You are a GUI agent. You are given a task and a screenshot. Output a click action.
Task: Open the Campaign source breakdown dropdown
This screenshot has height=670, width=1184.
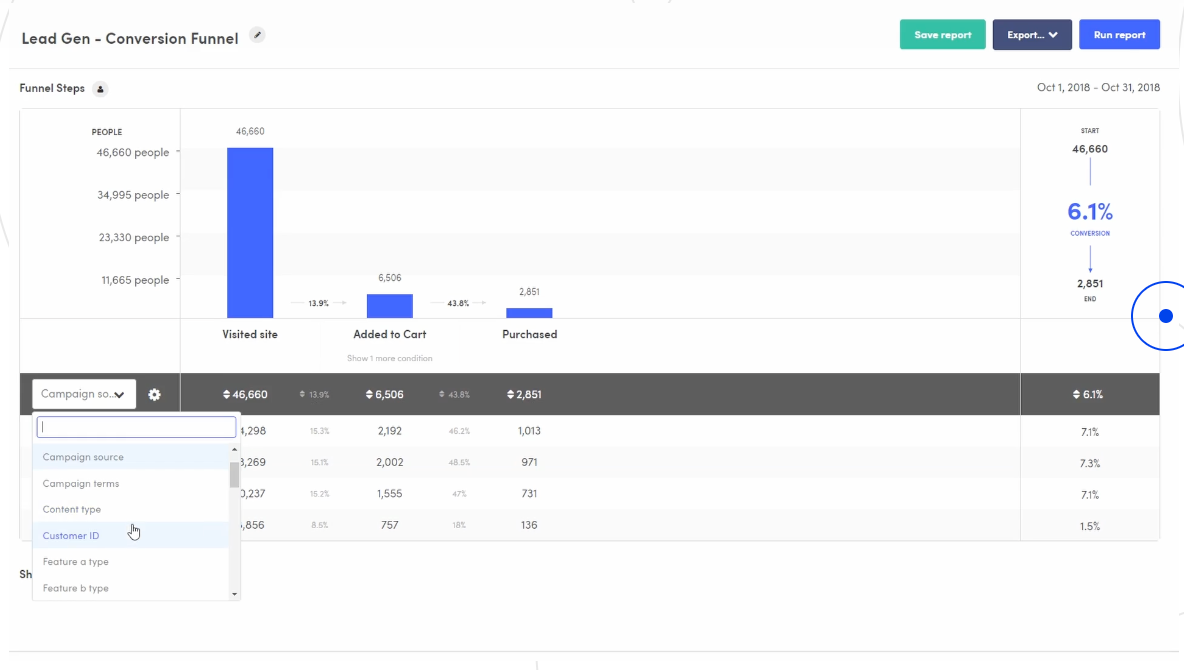pos(83,393)
